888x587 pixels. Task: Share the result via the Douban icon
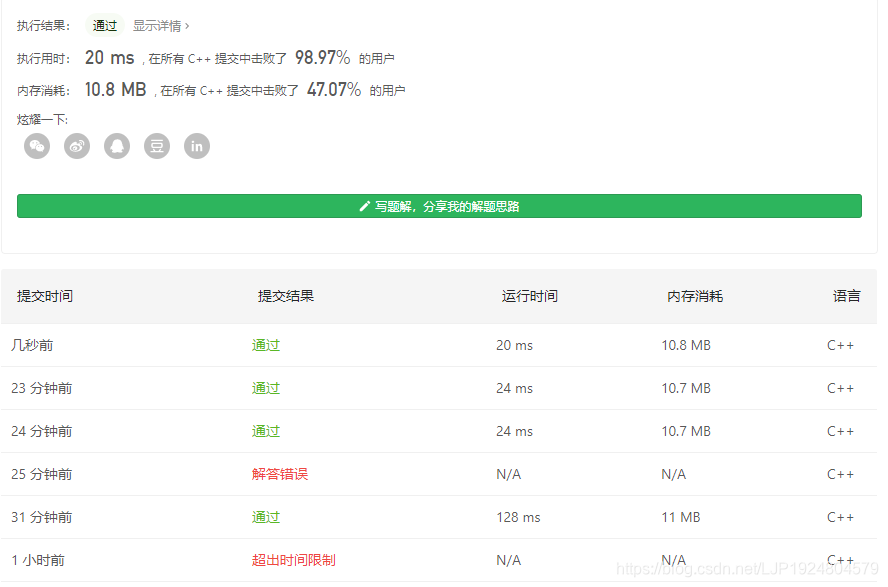tap(157, 146)
